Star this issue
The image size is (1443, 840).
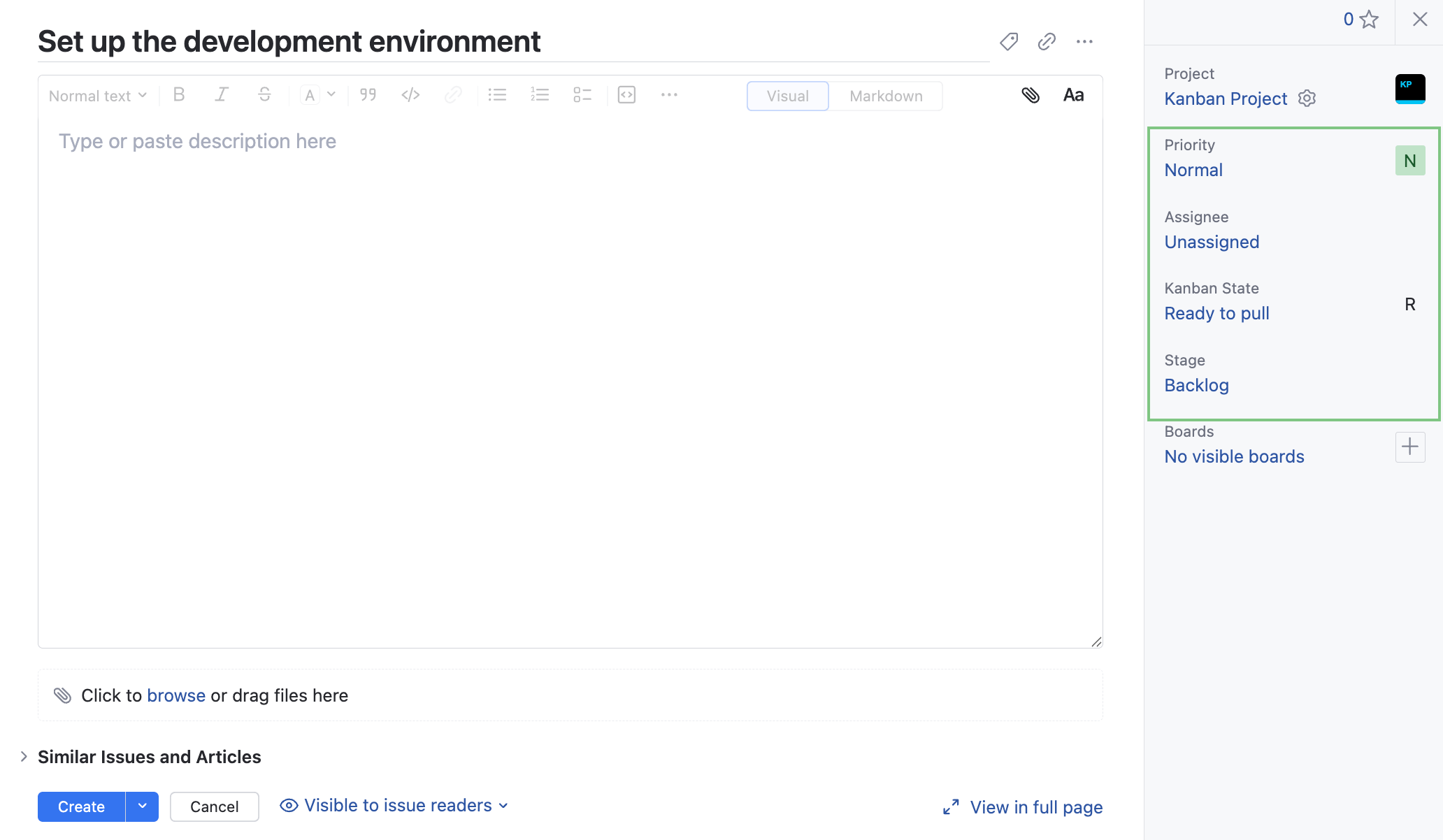[1369, 20]
